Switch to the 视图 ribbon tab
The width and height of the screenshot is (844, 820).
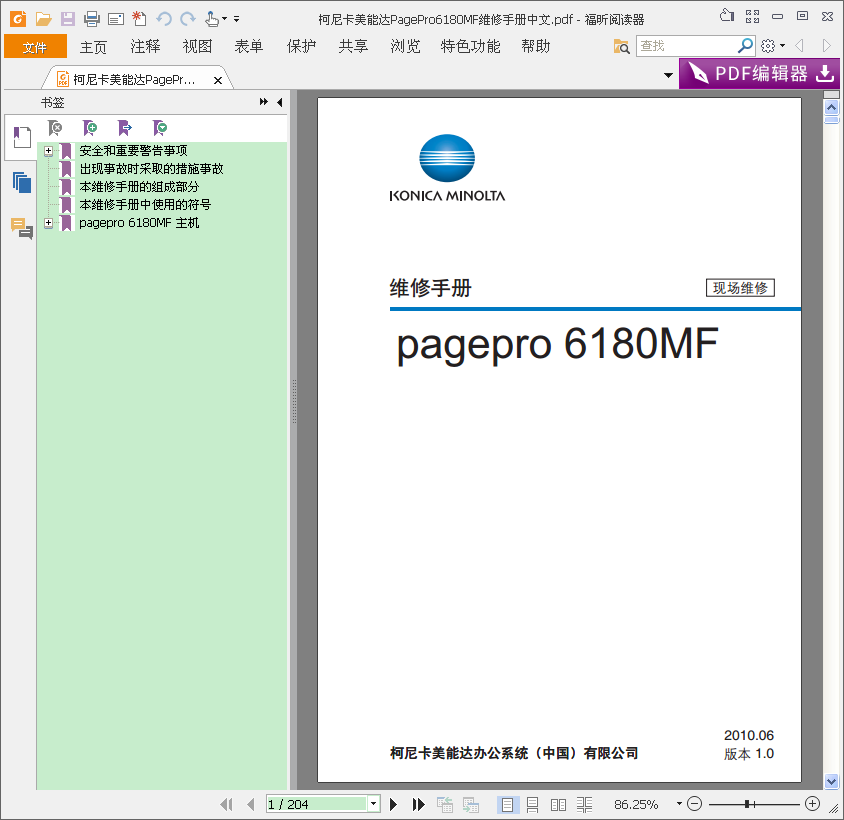point(197,47)
